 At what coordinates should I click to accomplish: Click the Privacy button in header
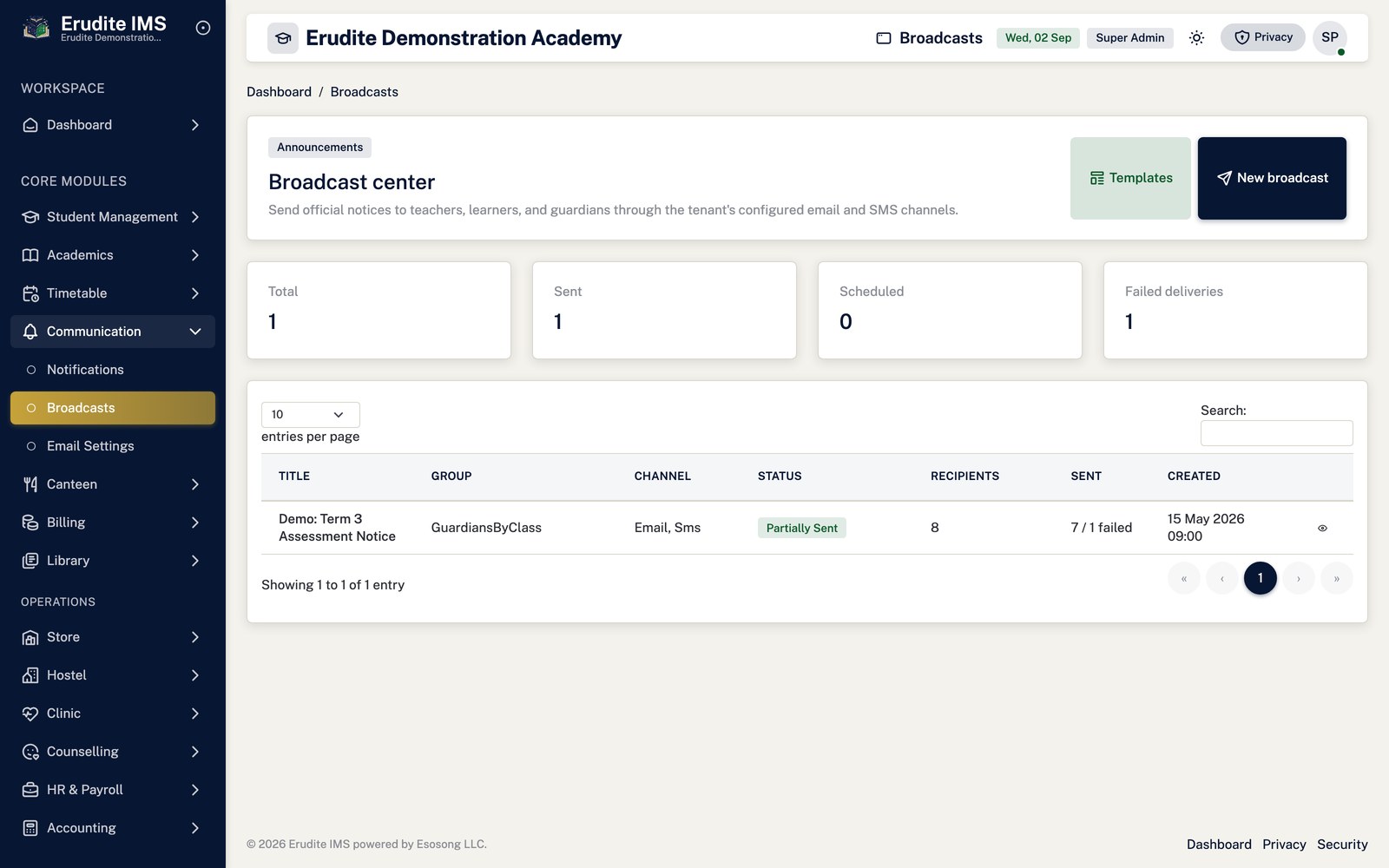(1263, 37)
